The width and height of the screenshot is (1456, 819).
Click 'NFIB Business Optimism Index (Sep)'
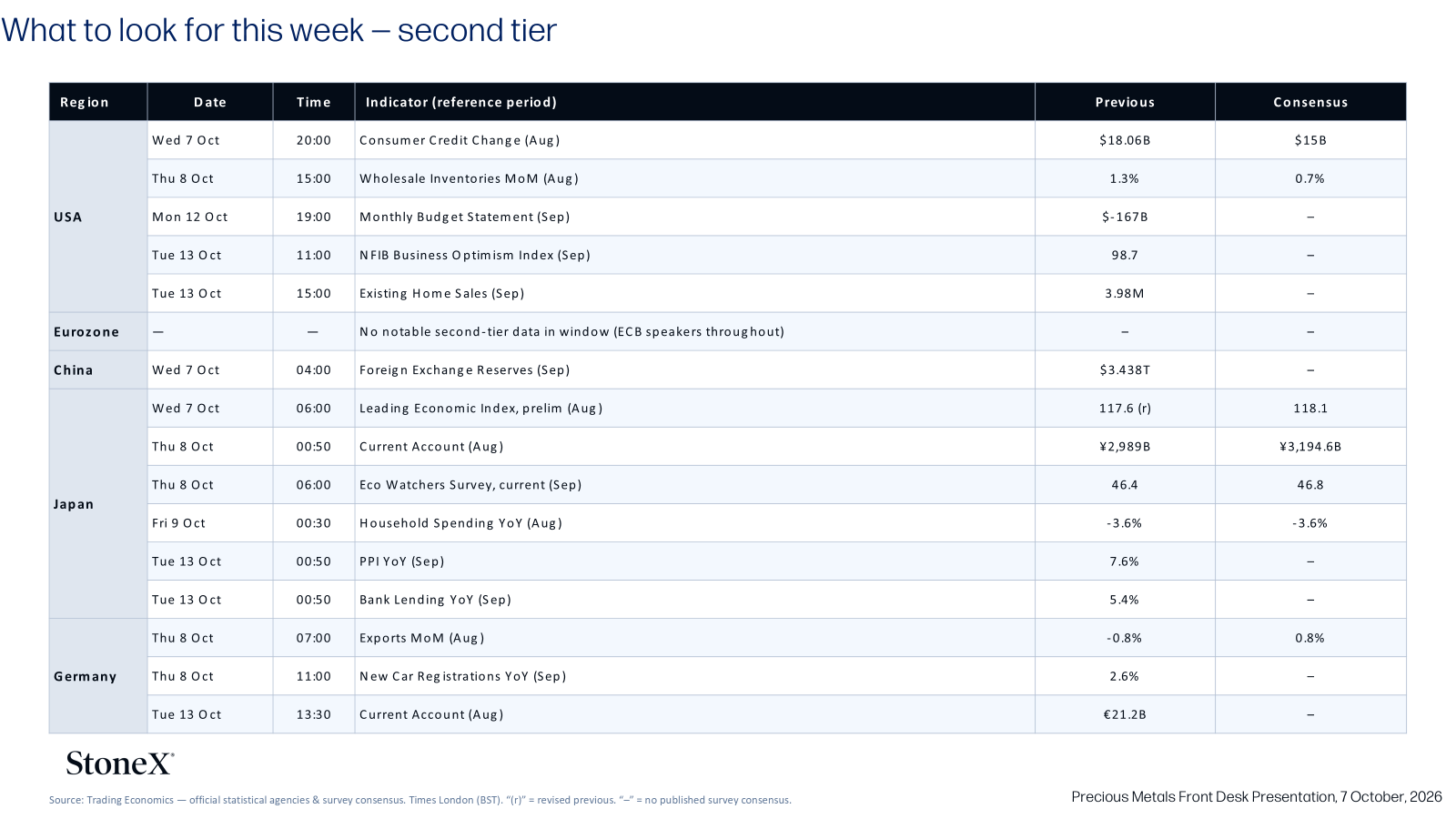point(694,255)
